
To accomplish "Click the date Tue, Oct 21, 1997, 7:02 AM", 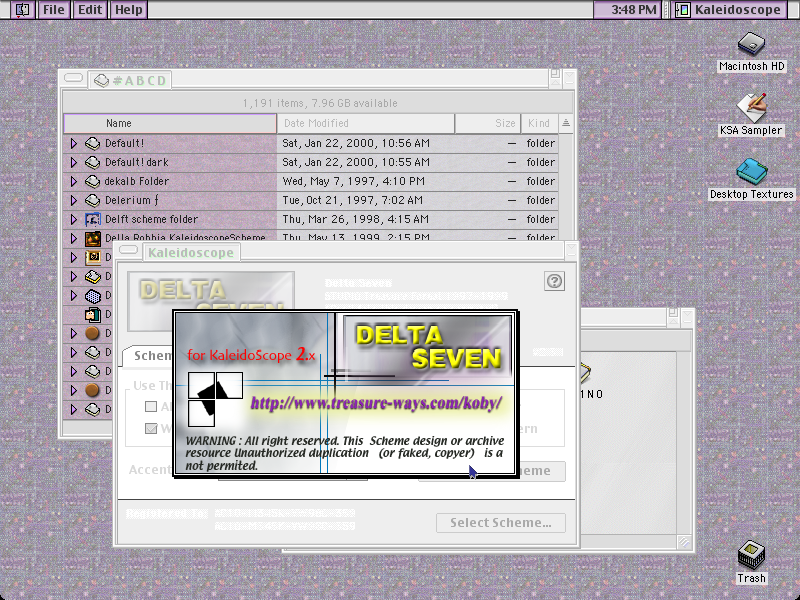I will point(353,200).
